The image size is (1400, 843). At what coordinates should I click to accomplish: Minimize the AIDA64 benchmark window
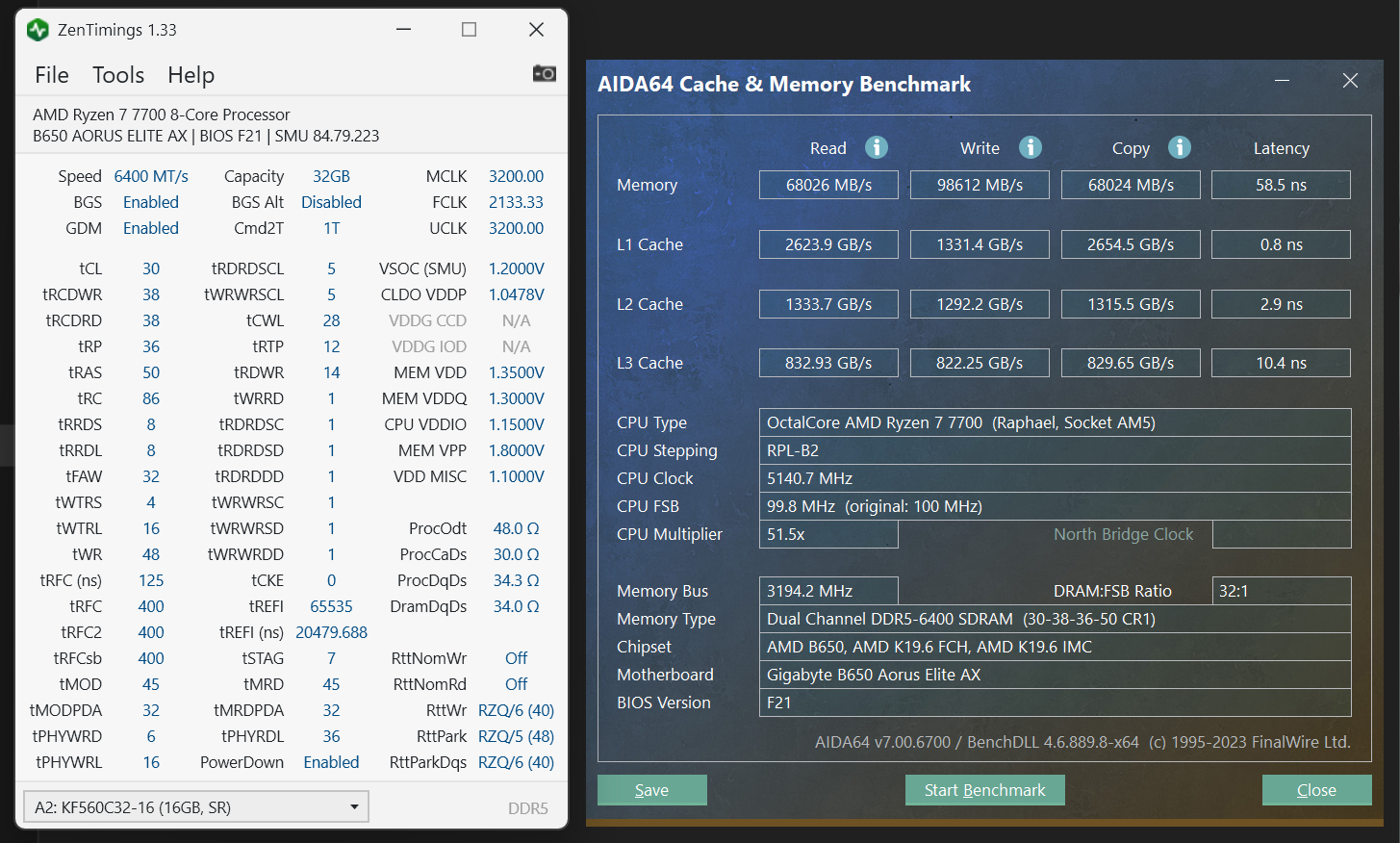(x=1282, y=81)
